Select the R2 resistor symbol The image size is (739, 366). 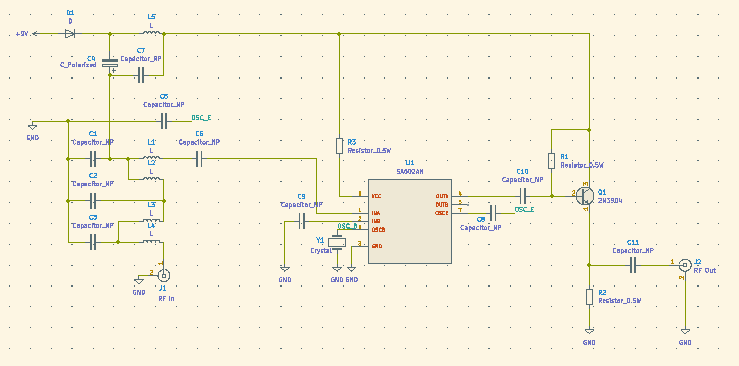(589, 297)
